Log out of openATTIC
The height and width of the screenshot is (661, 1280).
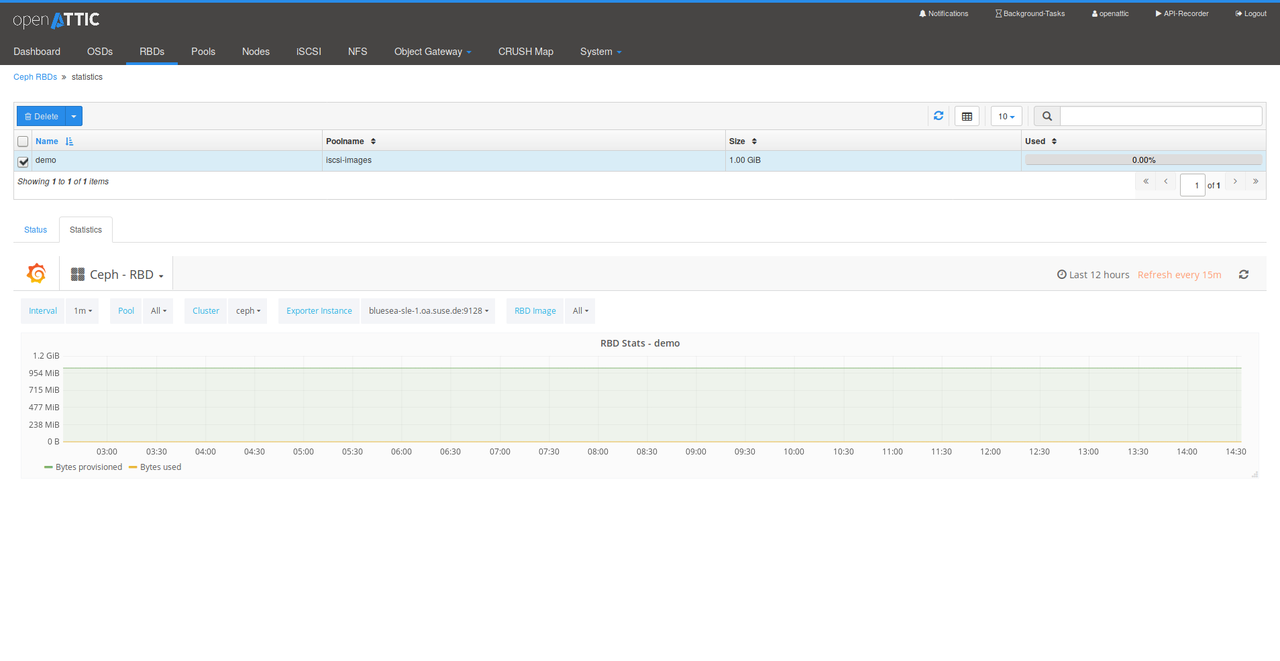pos(1251,14)
